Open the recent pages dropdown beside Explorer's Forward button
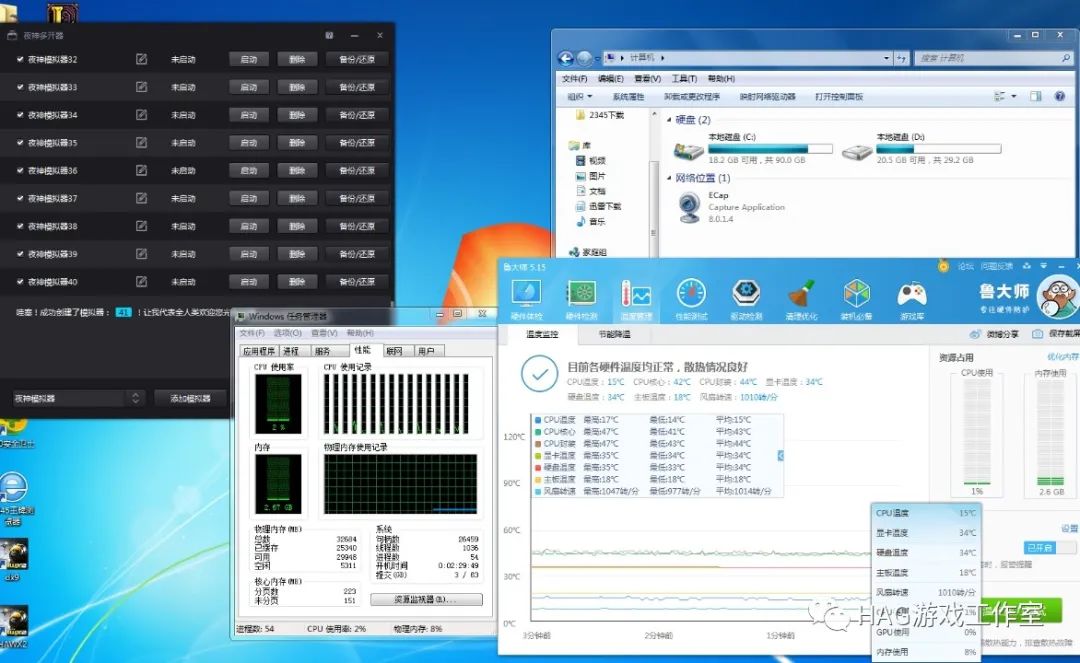This screenshot has width=1080, height=663. (x=596, y=59)
